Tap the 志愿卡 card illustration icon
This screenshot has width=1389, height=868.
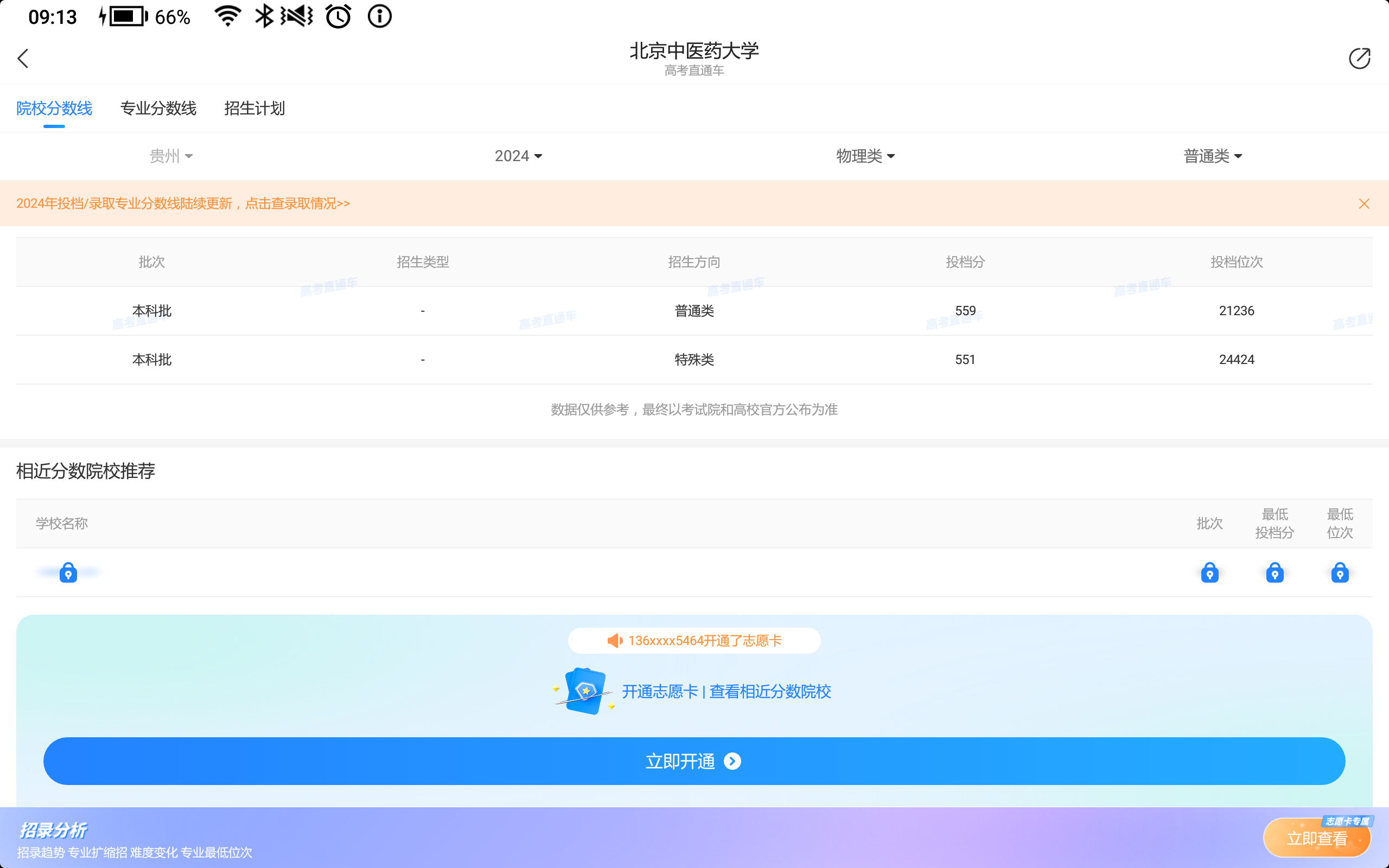pyautogui.click(x=584, y=691)
